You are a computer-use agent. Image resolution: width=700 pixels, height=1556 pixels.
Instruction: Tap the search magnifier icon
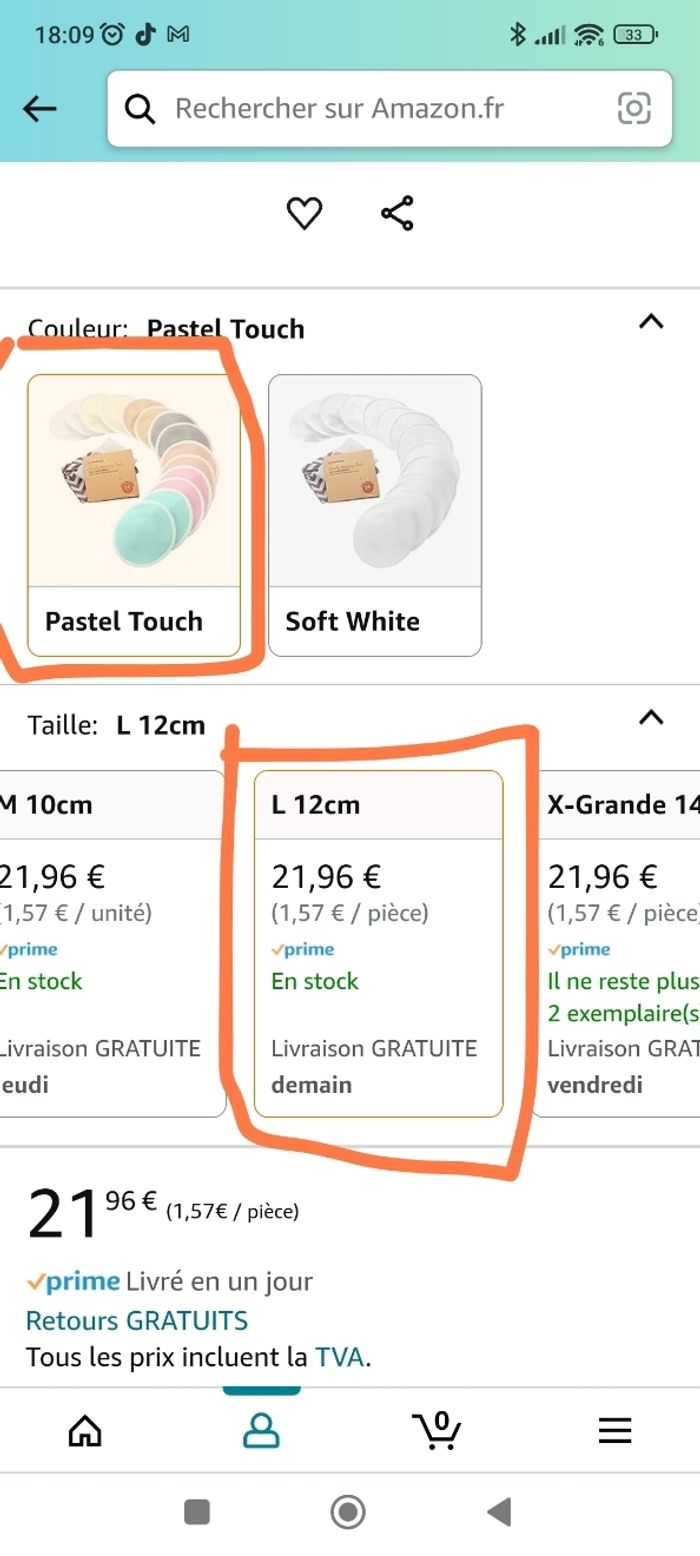coord(141,109)
